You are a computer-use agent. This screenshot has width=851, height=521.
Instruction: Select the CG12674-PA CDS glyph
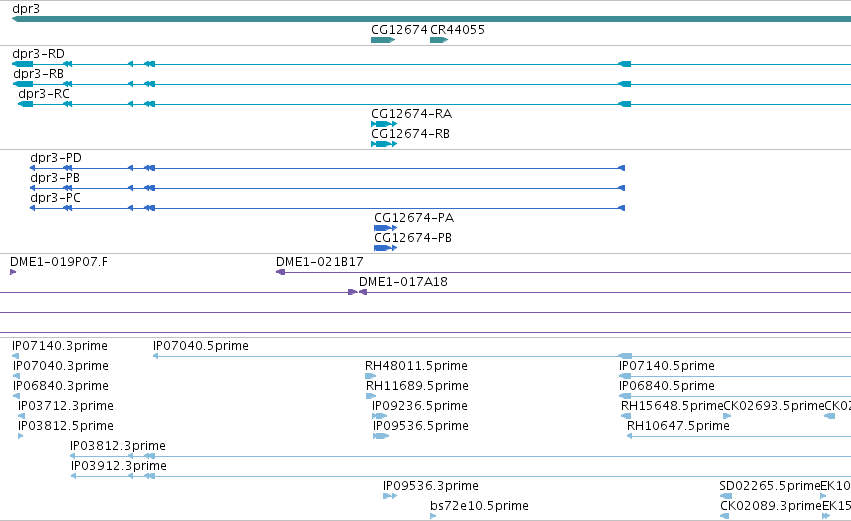coord(385,228)
